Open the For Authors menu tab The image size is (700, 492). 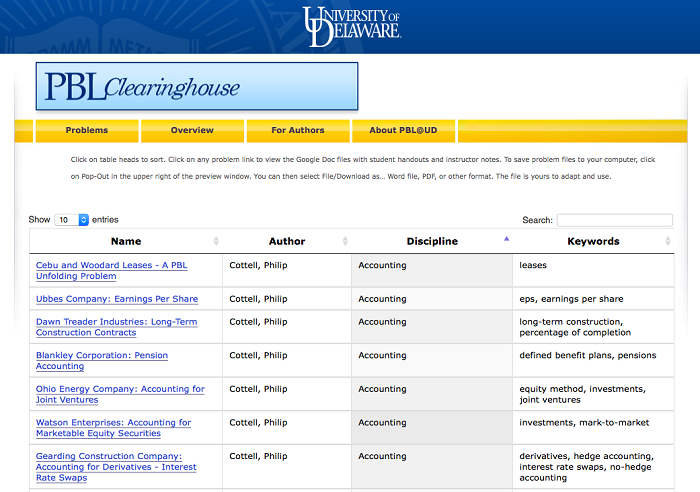pyautogui.click(x=298, y=130)
